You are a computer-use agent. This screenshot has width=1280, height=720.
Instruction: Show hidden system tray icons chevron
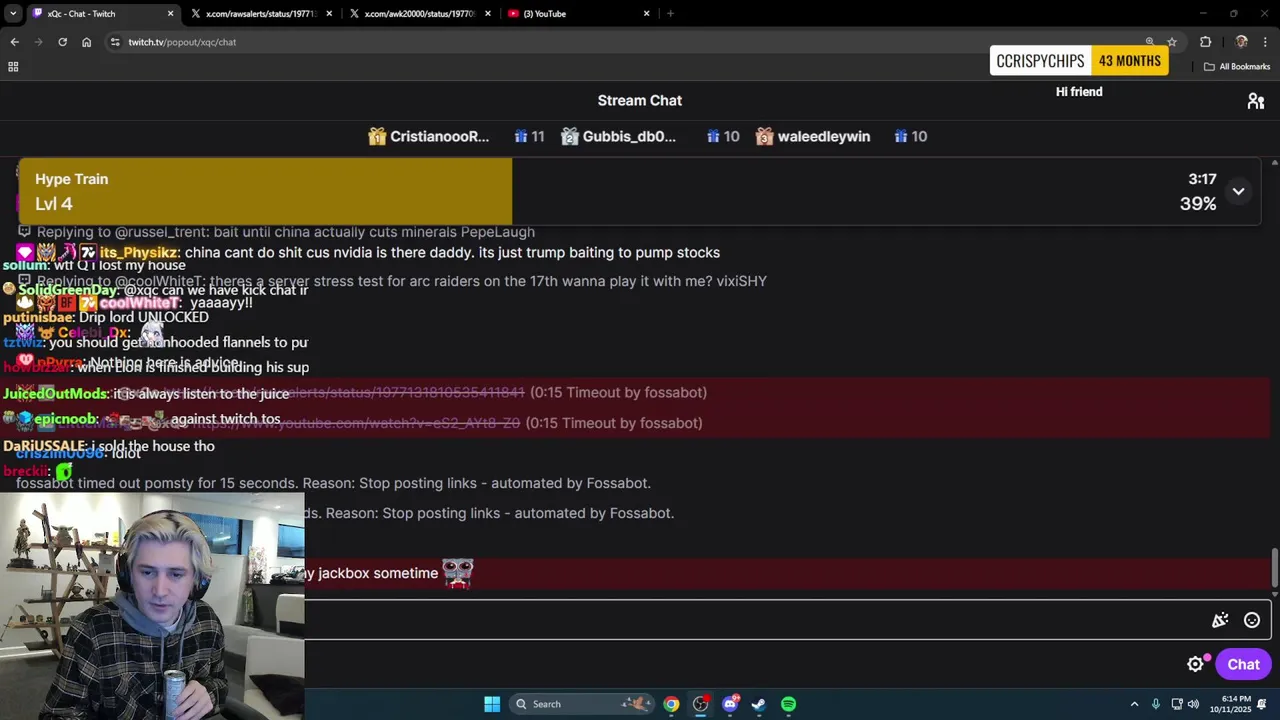coord(1134,704)
